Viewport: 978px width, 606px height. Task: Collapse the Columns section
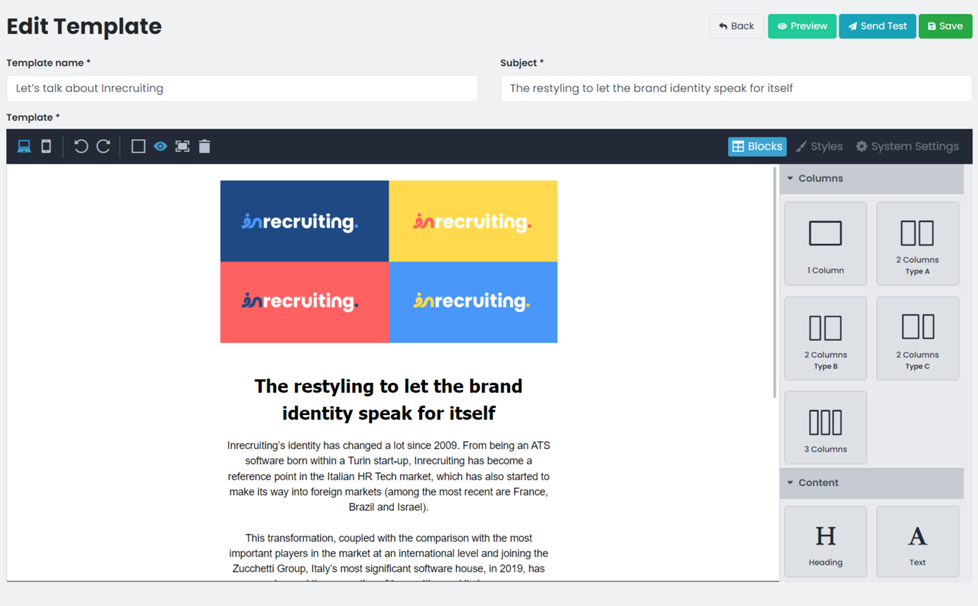(871, 178)
